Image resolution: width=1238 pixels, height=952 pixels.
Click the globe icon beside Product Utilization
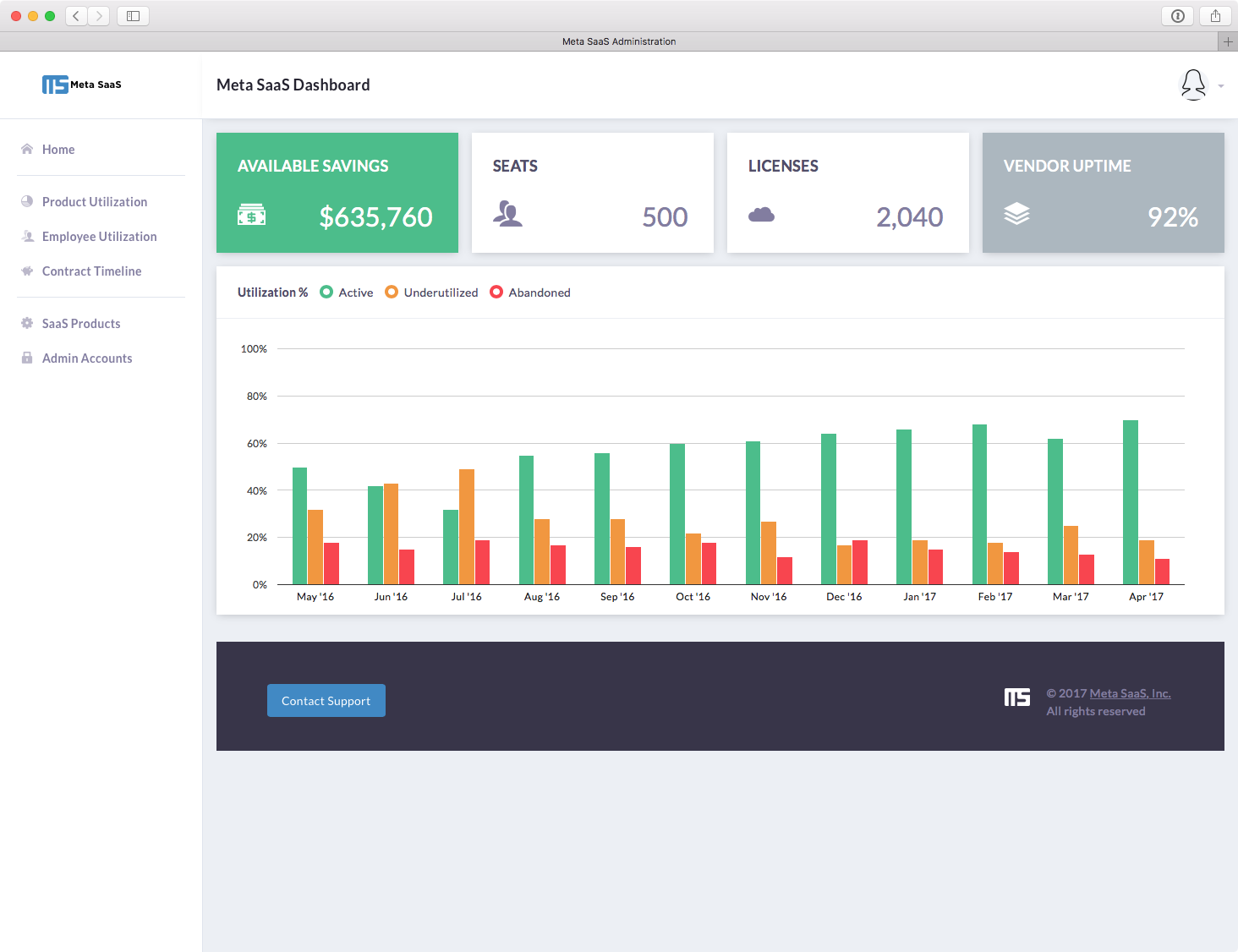pyautogui.click(x=27, y=201)
